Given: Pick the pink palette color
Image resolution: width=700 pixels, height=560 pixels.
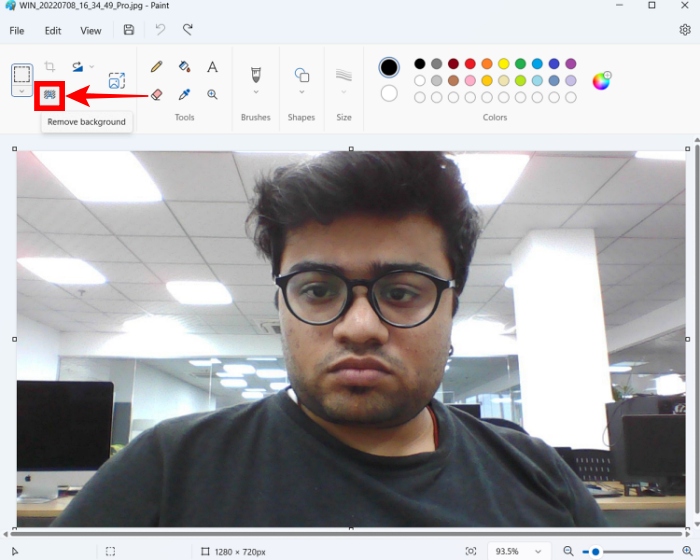Looking at the screenshot, I should pyautogui.click(x=470, y=80).
